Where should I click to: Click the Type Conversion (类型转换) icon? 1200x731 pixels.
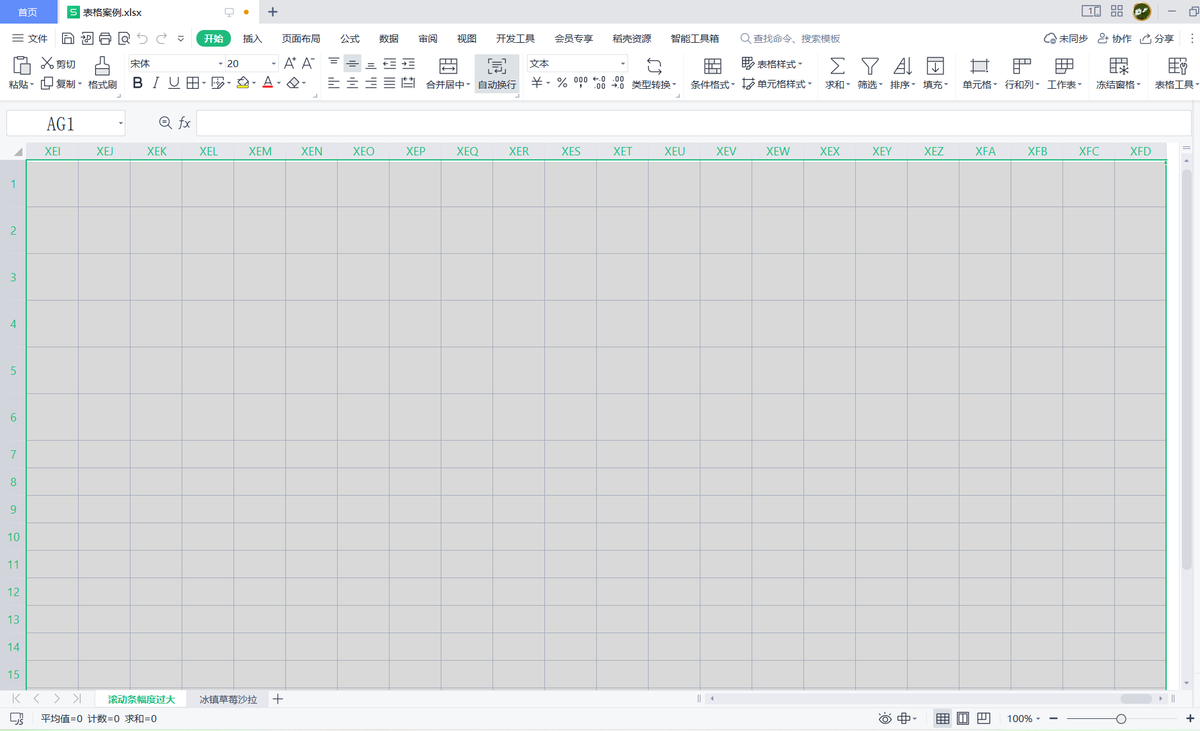click(x=654, y=66)
